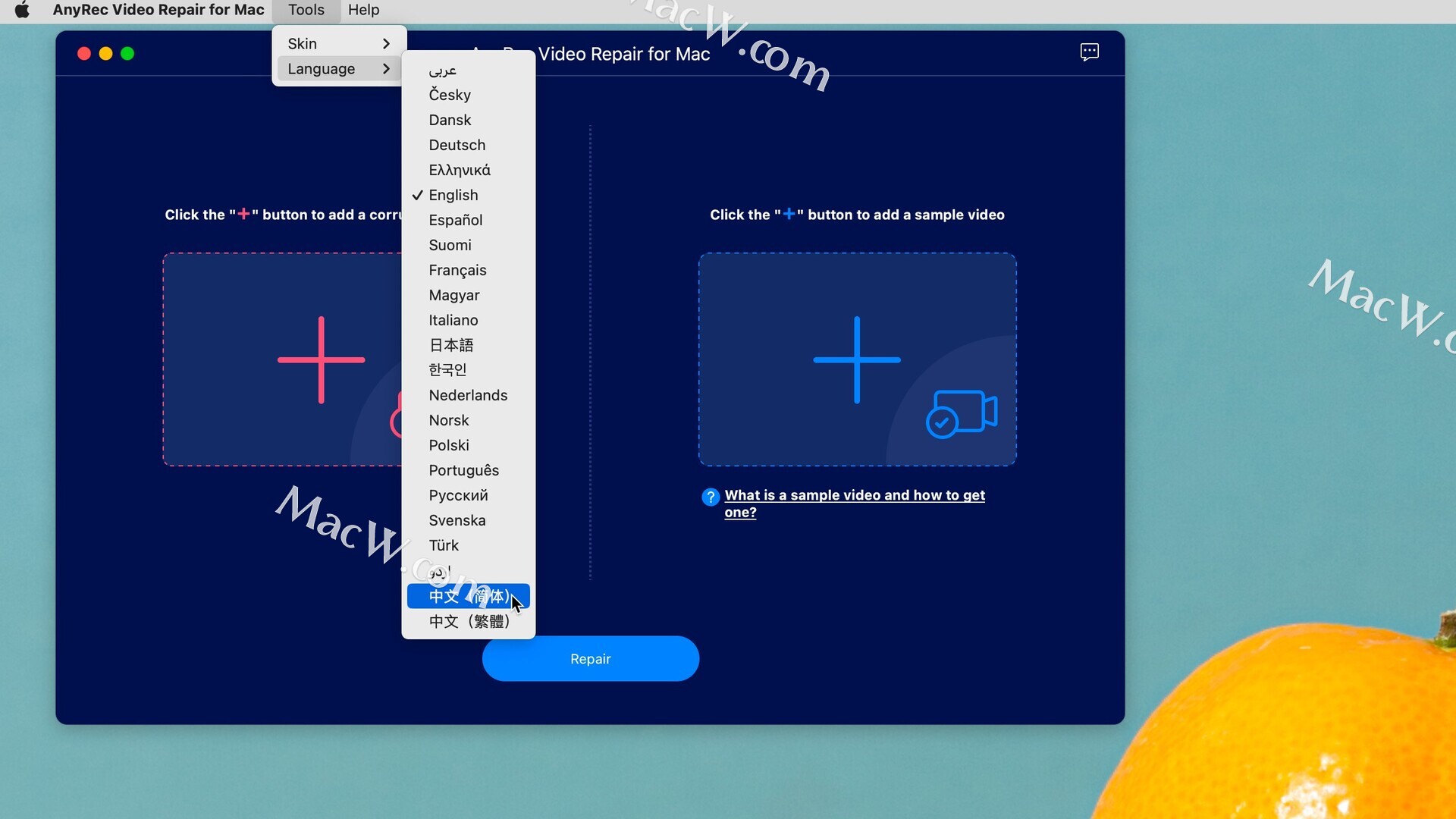Viewport: 1456px width, 819px height.
Task: Click the Repair button
Action: pyautogui.click(x=591, y=659)
